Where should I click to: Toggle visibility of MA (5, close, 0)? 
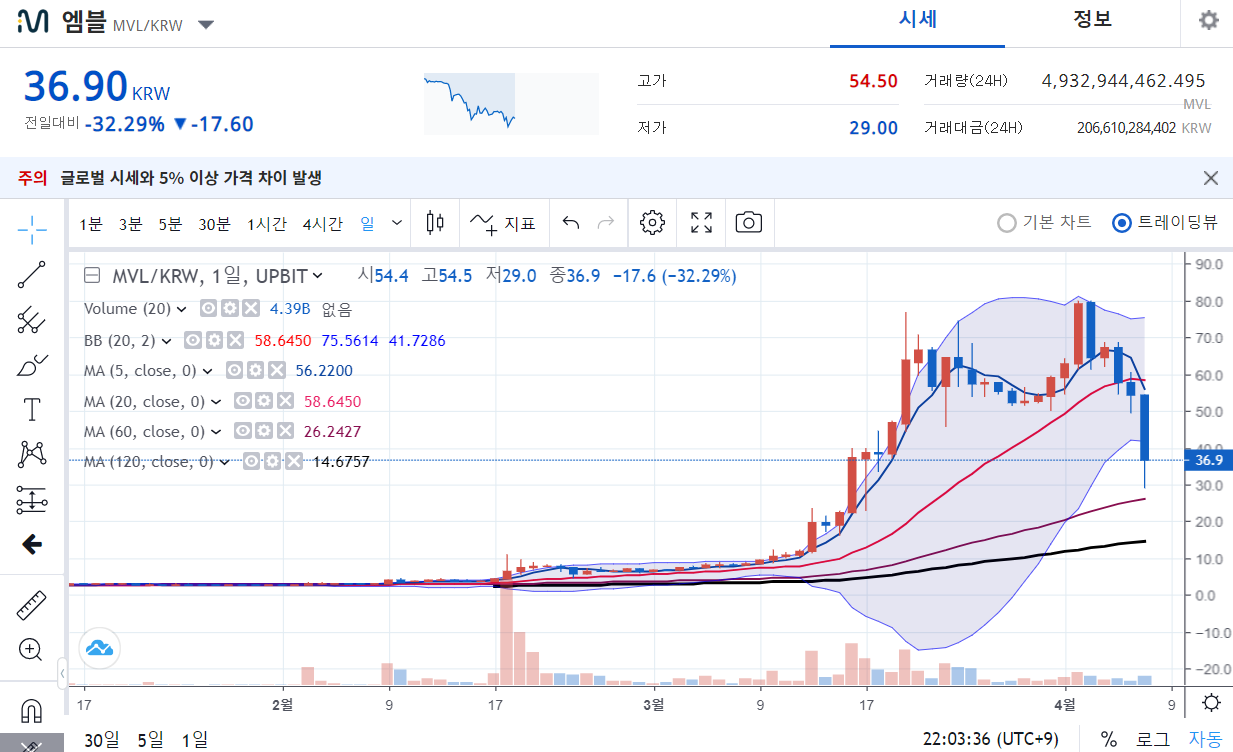[x=233, y=370]
